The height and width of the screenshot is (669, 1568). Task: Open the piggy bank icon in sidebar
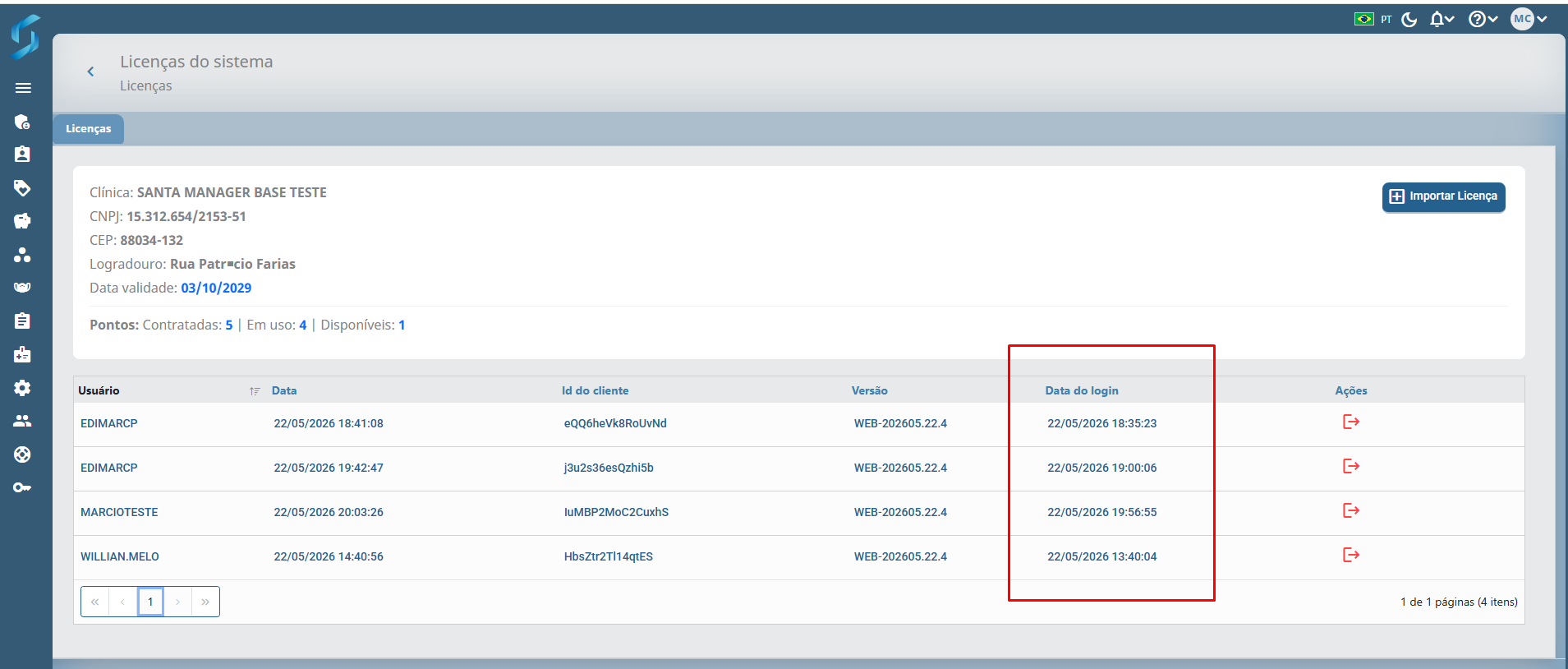(x=22, y=221)
